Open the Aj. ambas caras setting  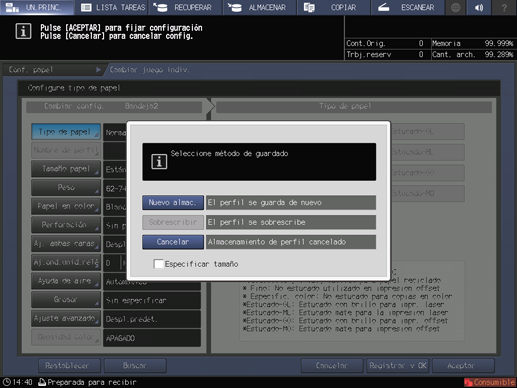[x=66, y=244]
